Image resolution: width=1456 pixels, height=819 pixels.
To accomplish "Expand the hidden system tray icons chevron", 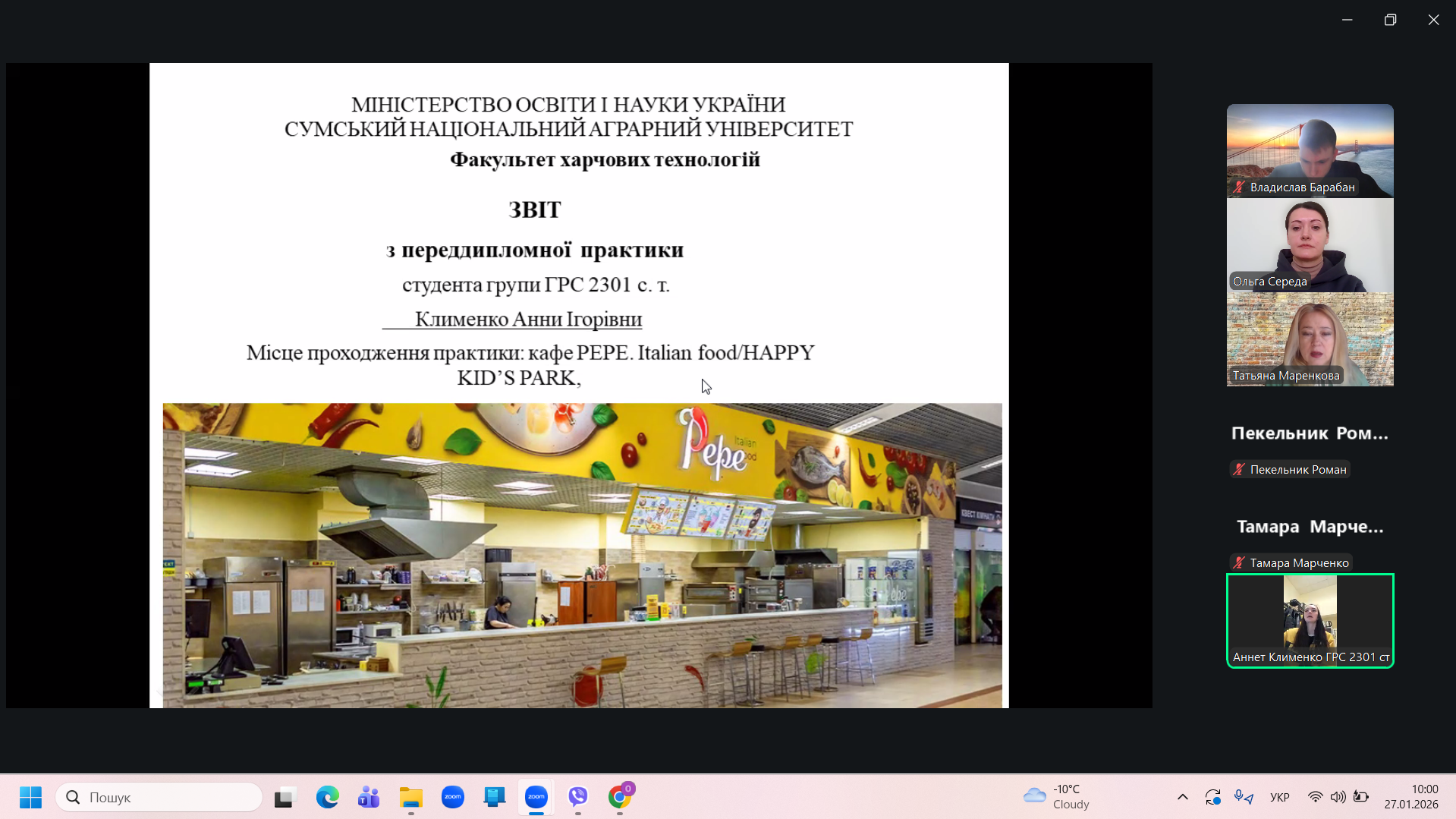I will coord(1182,797).
